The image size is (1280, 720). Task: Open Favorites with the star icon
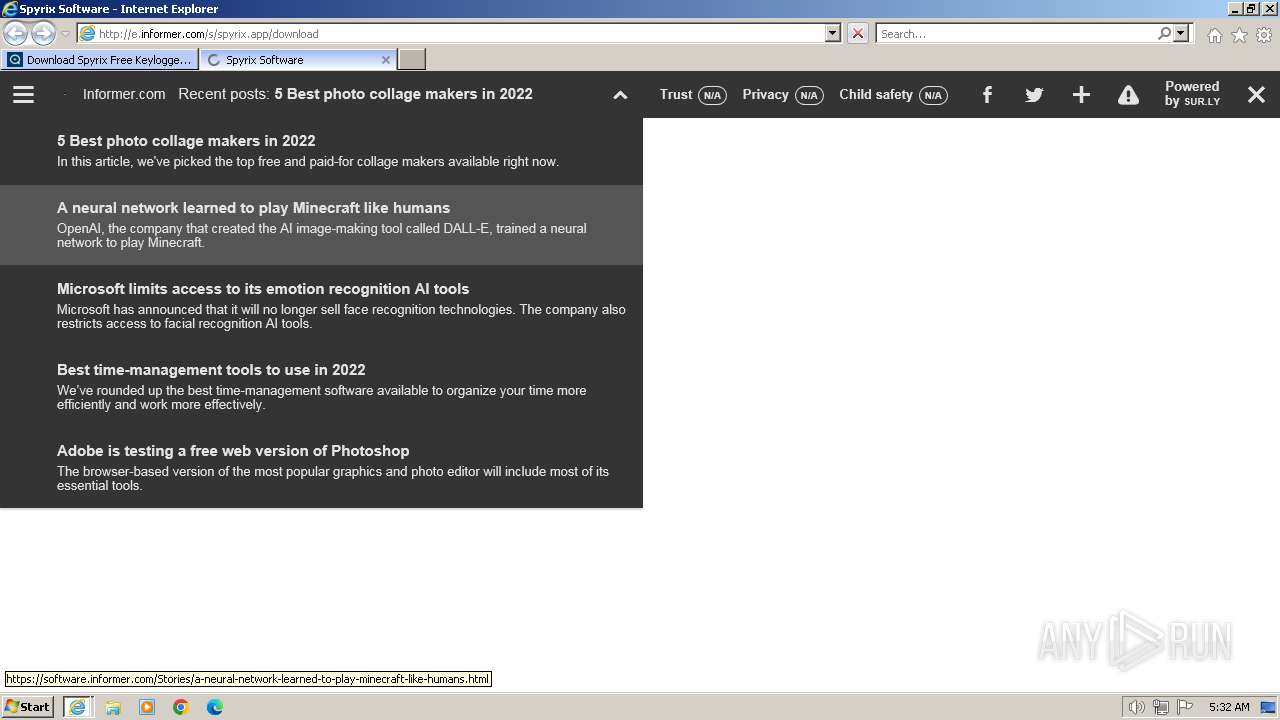tap(1239, 35)
